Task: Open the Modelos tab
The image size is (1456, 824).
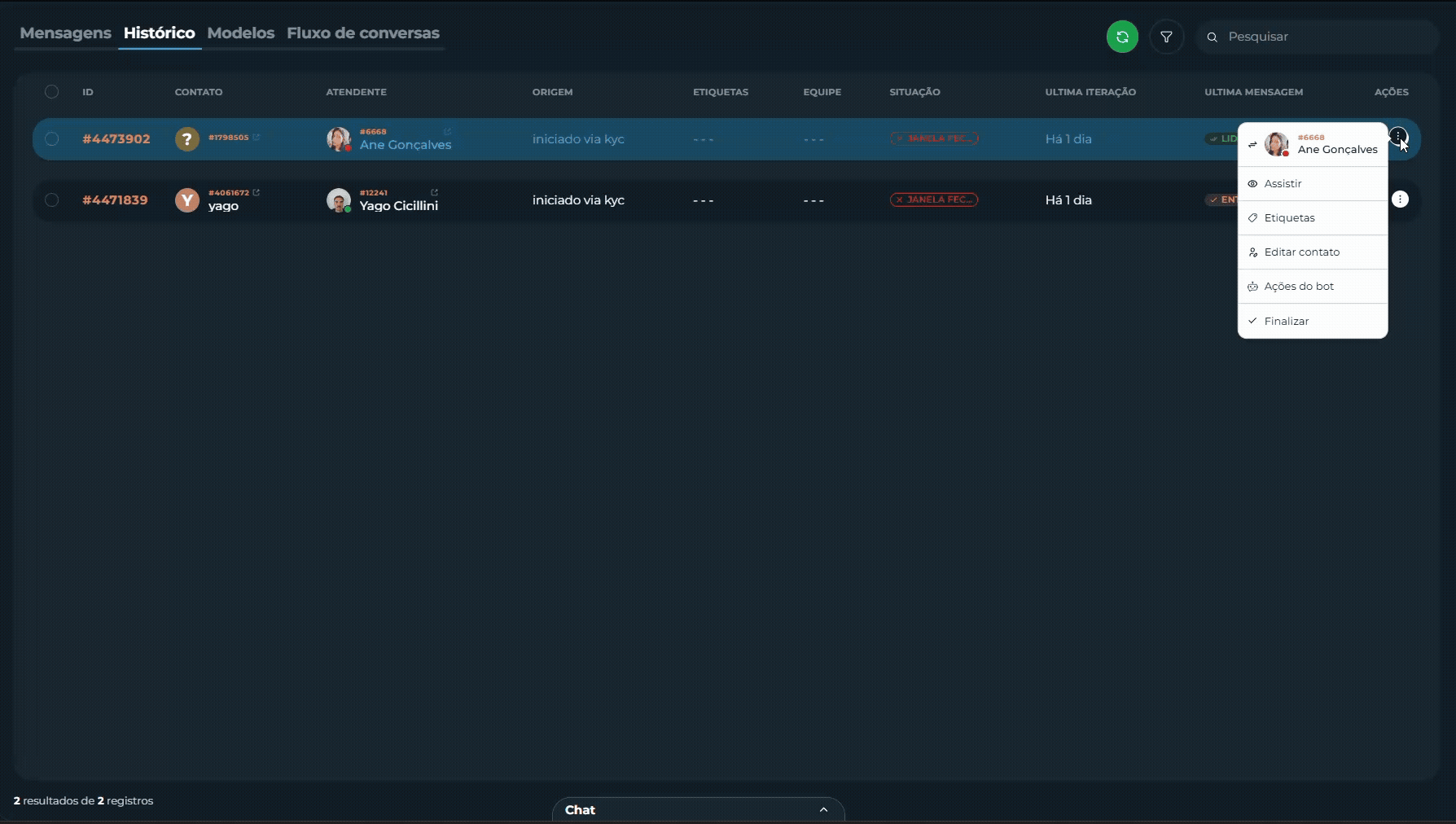Action: [241, 33]
